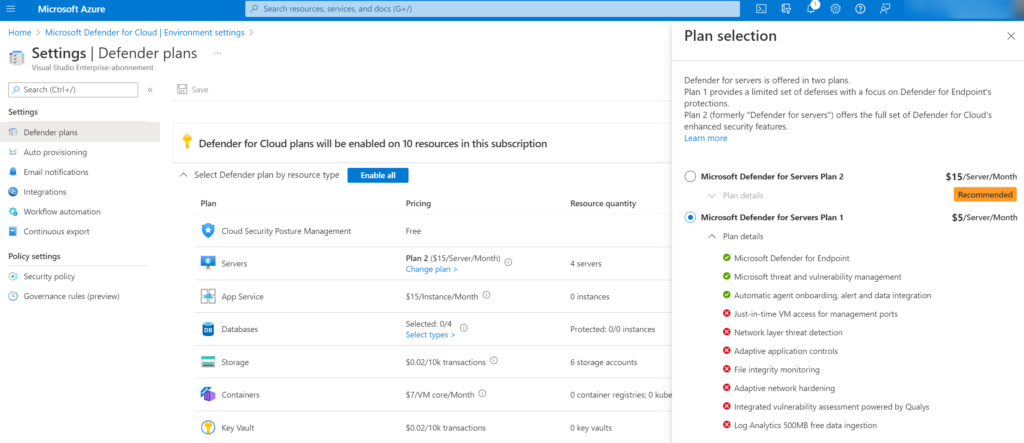The width and height of the screenshot is (1024, 443).
Task: Select Microsoft Defender for Servers Plan 2
Action: pos(690,176)
